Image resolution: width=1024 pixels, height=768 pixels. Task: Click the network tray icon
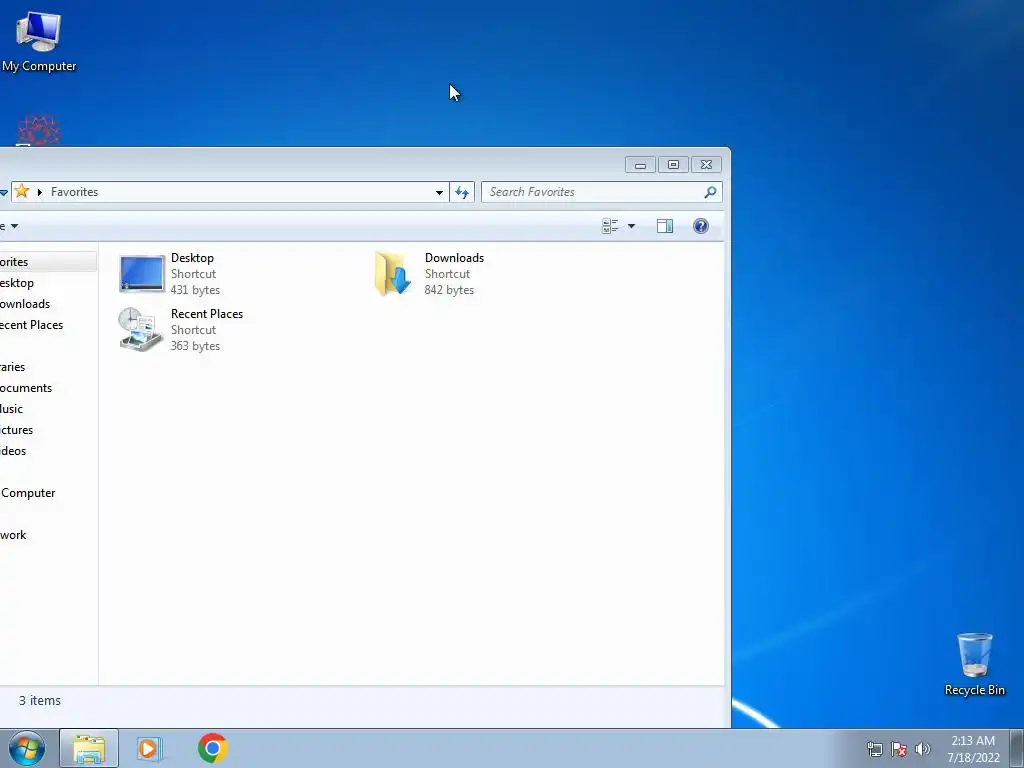point(874,749)
